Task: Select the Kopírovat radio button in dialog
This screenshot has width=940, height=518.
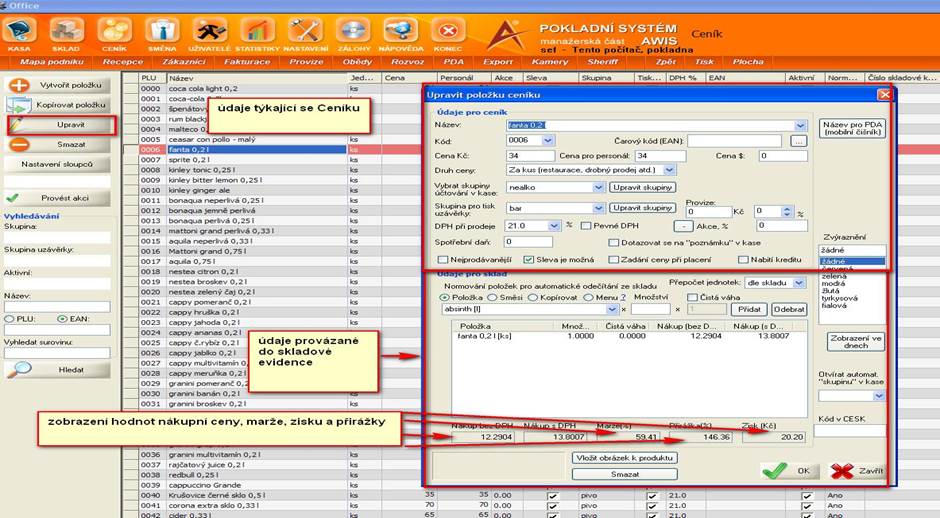Action: point(532,297)
